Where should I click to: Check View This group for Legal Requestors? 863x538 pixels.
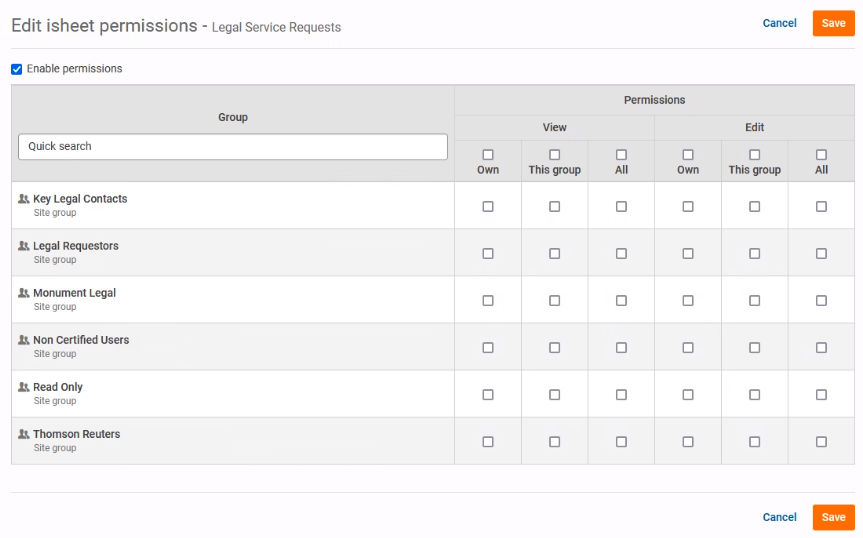(554, 254)
